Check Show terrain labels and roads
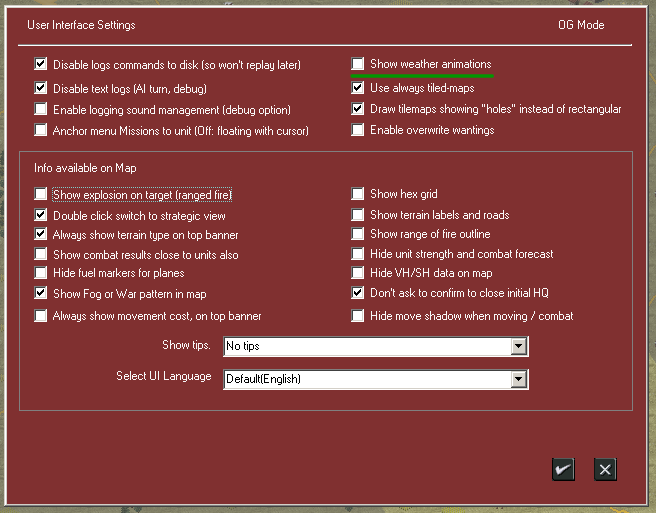Image resolution: width=656 pixels, height=513 pixels. click(358, 215)
